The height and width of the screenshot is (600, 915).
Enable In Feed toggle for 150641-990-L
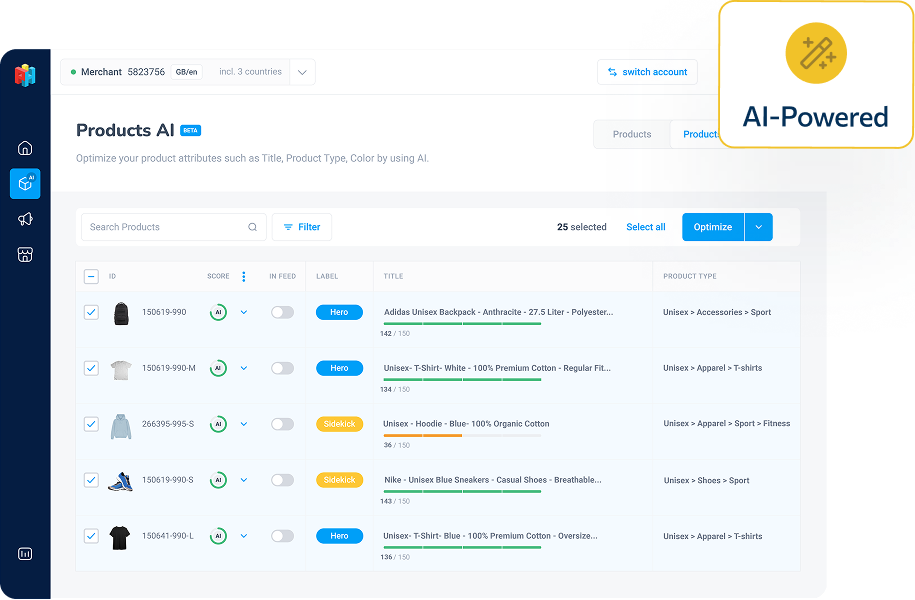click(282, 536)
